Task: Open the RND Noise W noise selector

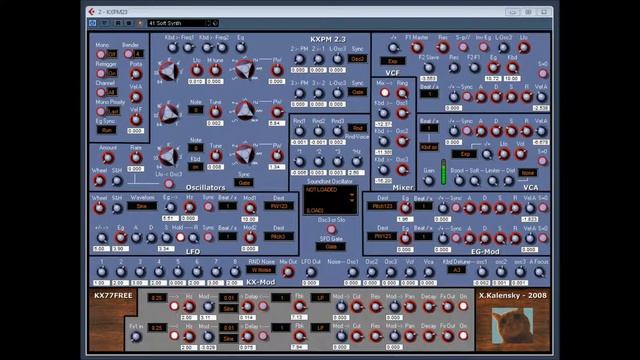Action: 261,270
